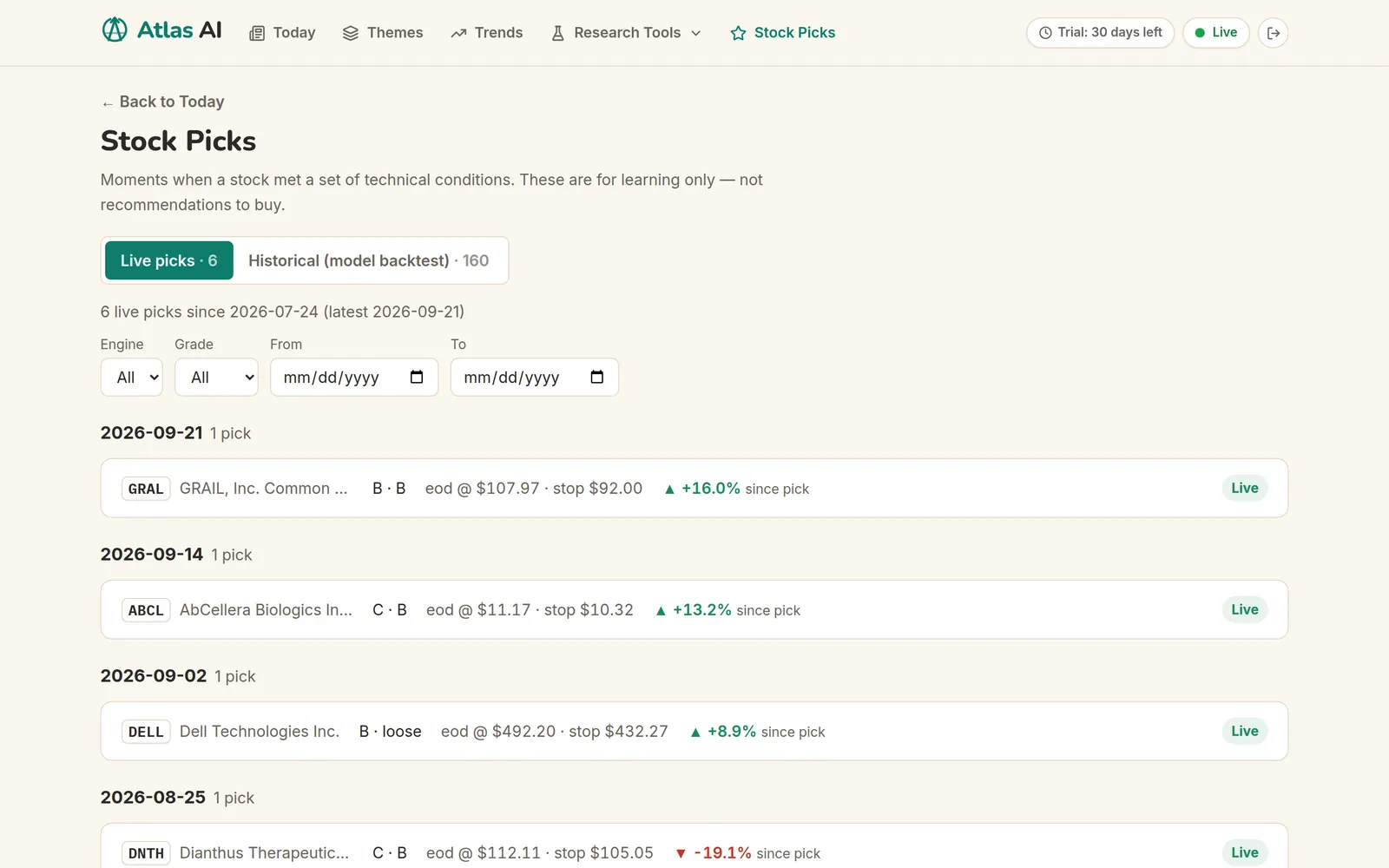Image resolution: width=1389 pixels, height=868 pixels.
Task: Click the B · loose grade on DELL row
Action: click(x=391, y=732)
